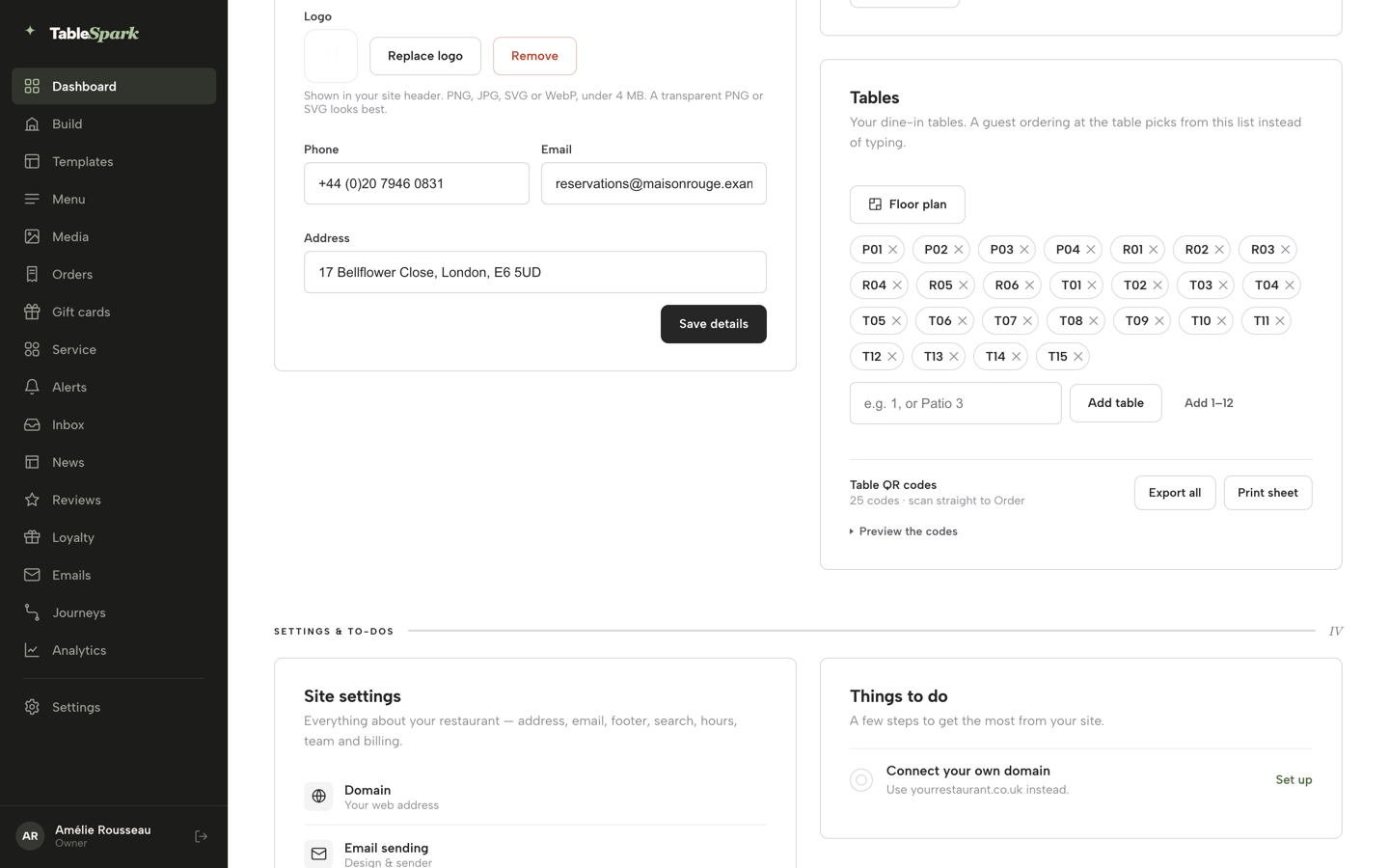Open the Loyalty sidebar item
This screenshot has height=868, width=1389.
pos(114,537)
